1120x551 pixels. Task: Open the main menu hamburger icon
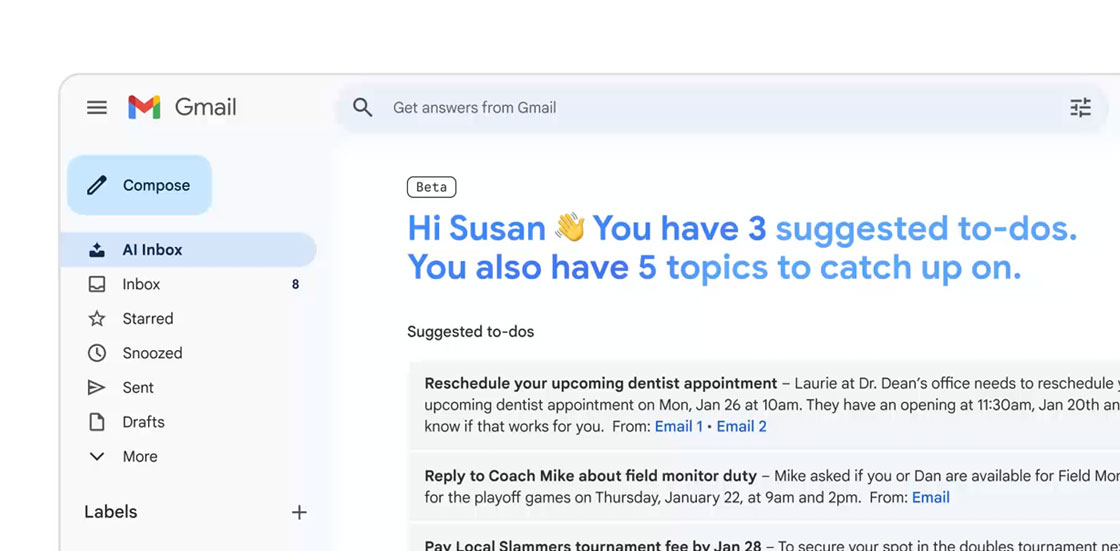(97, 107)
